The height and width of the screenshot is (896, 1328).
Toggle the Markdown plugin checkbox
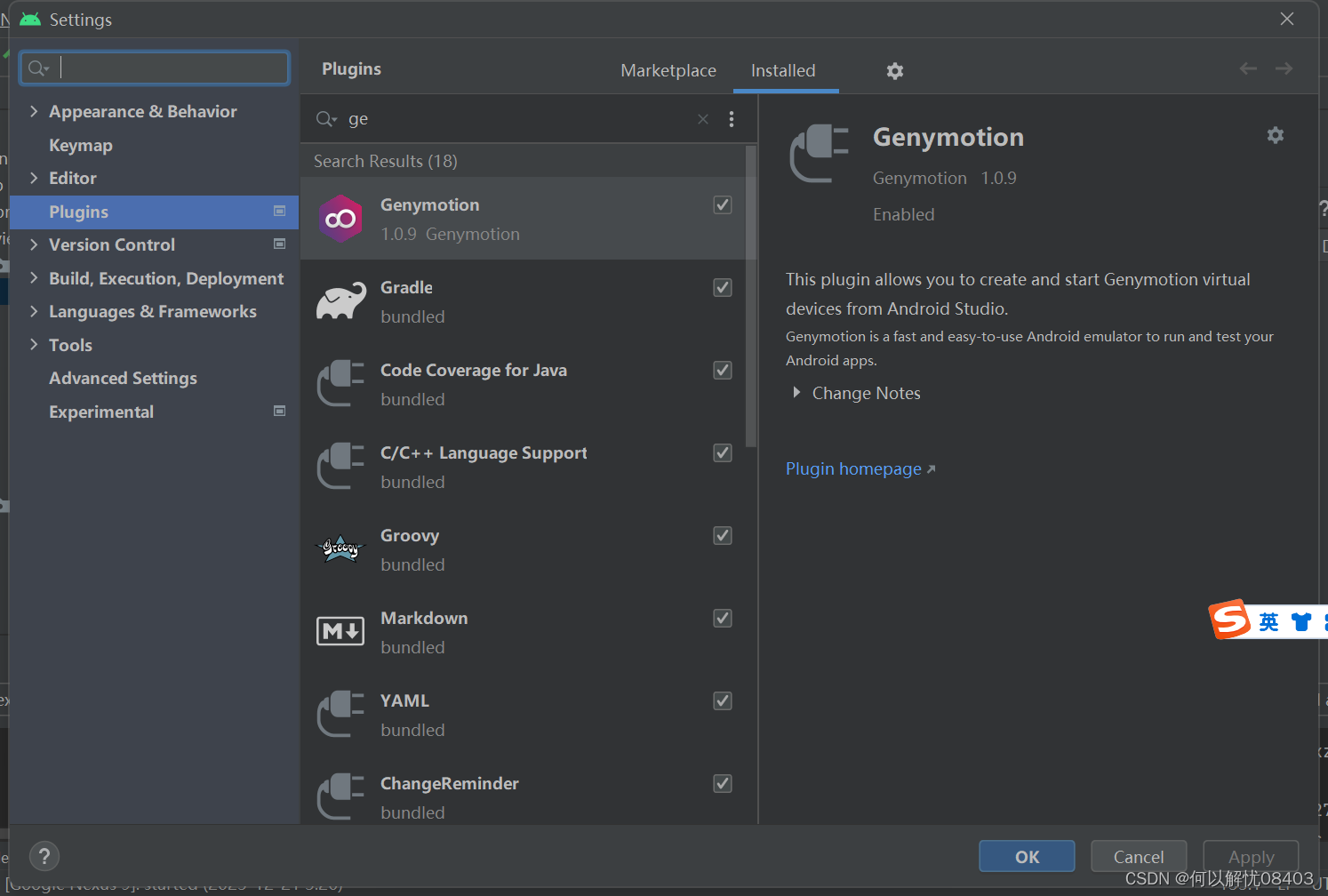click(x=723, y=619)
